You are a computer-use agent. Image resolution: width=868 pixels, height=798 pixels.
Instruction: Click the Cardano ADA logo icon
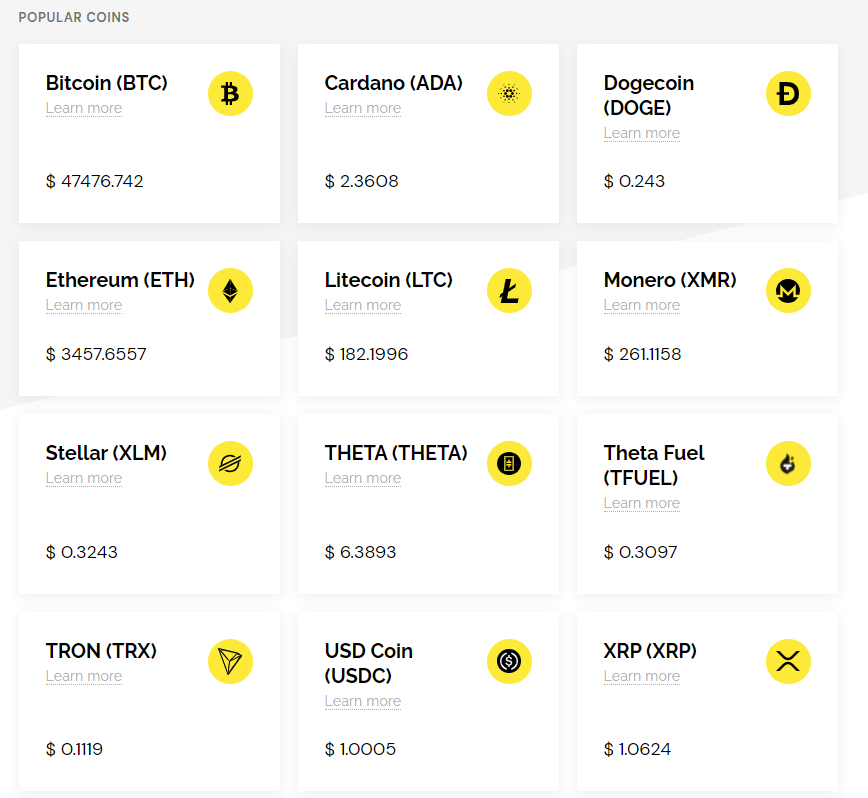click(509, 94)
